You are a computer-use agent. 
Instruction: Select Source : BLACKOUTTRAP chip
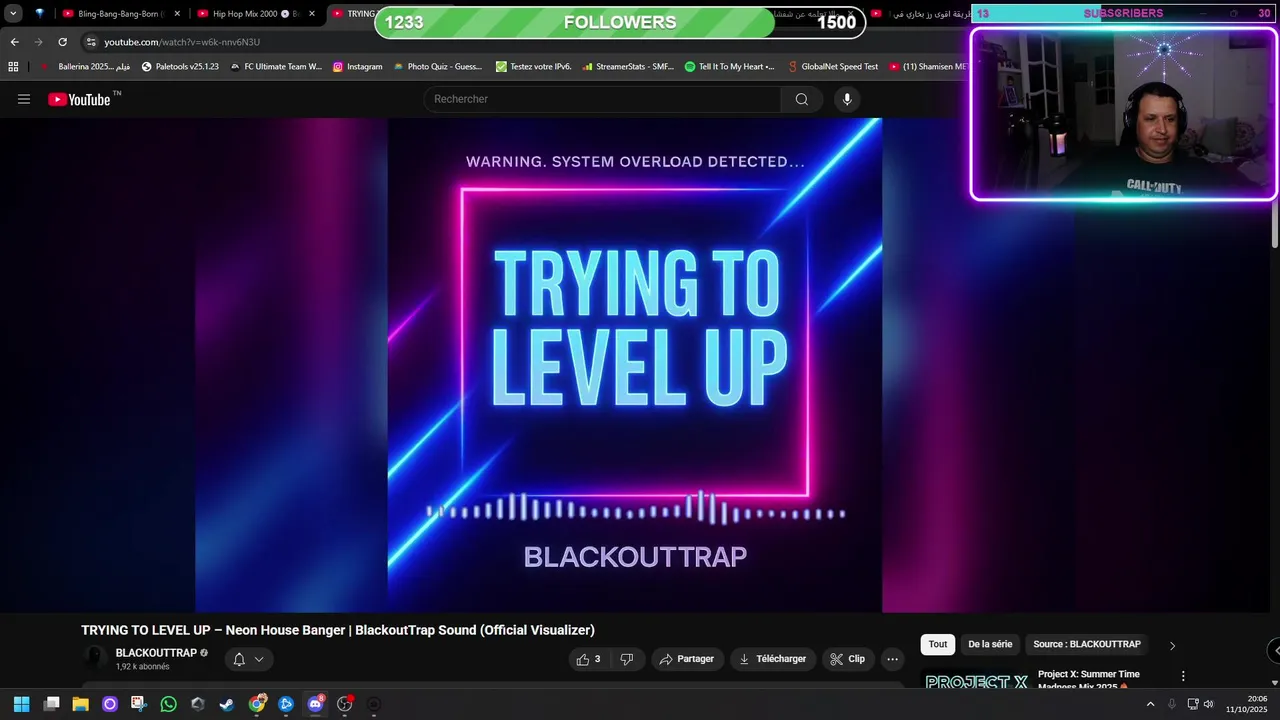1087,644
